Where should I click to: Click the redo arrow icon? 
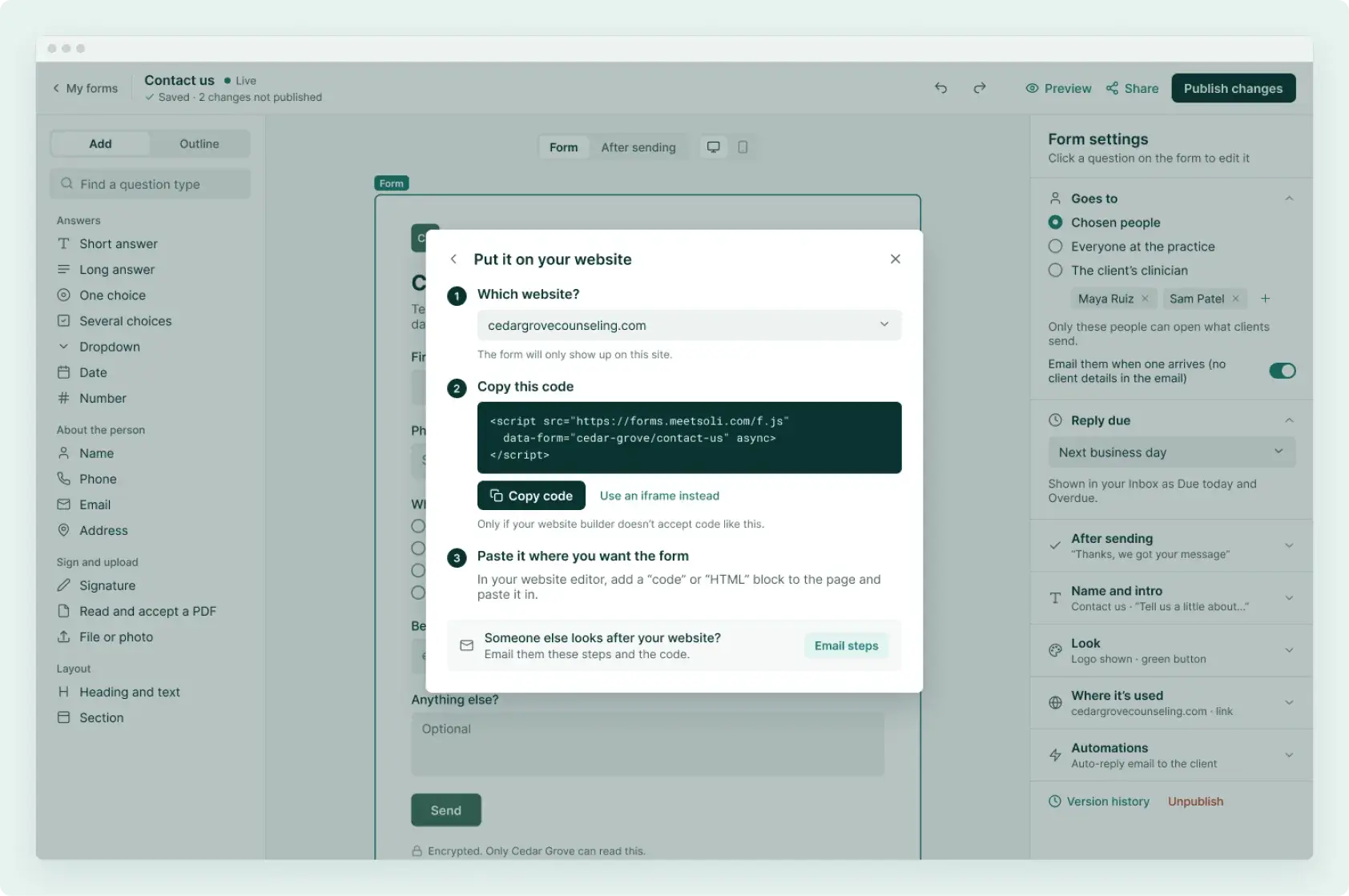(x=980, y=88)
